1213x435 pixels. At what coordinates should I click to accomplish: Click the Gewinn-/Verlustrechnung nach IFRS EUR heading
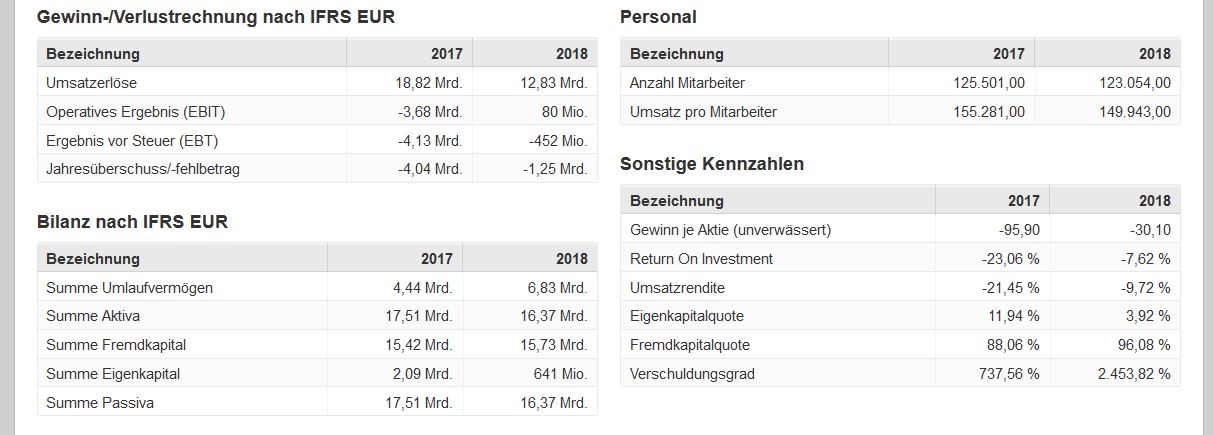click(215, 17)
